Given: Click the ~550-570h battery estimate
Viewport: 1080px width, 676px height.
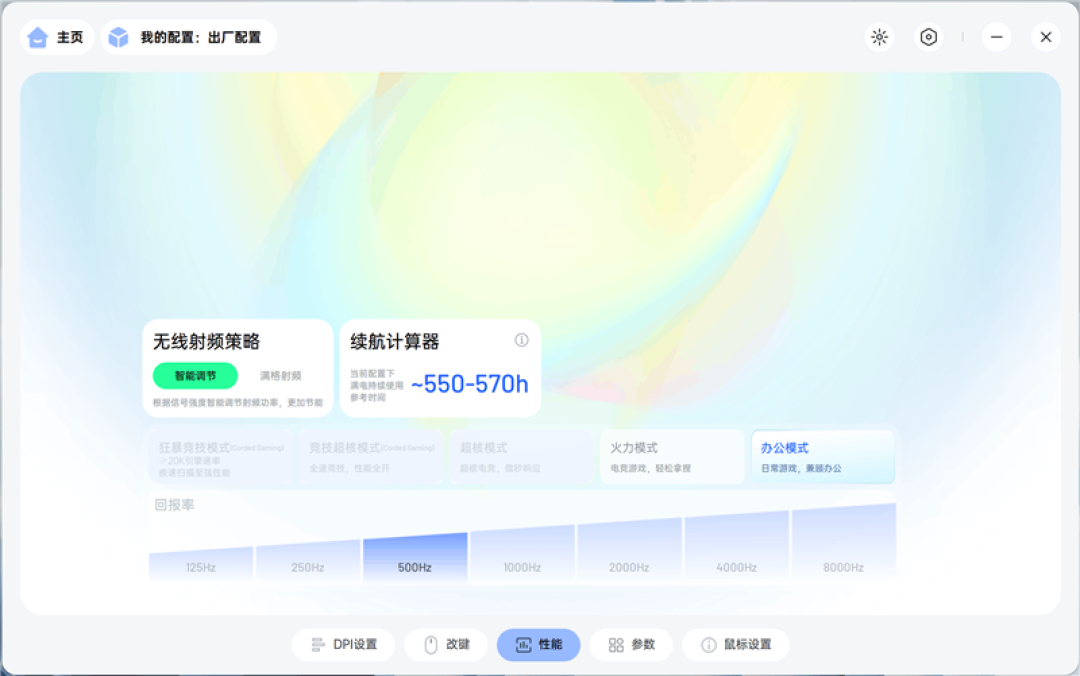Looking at the screenshot, I should 470,385.
